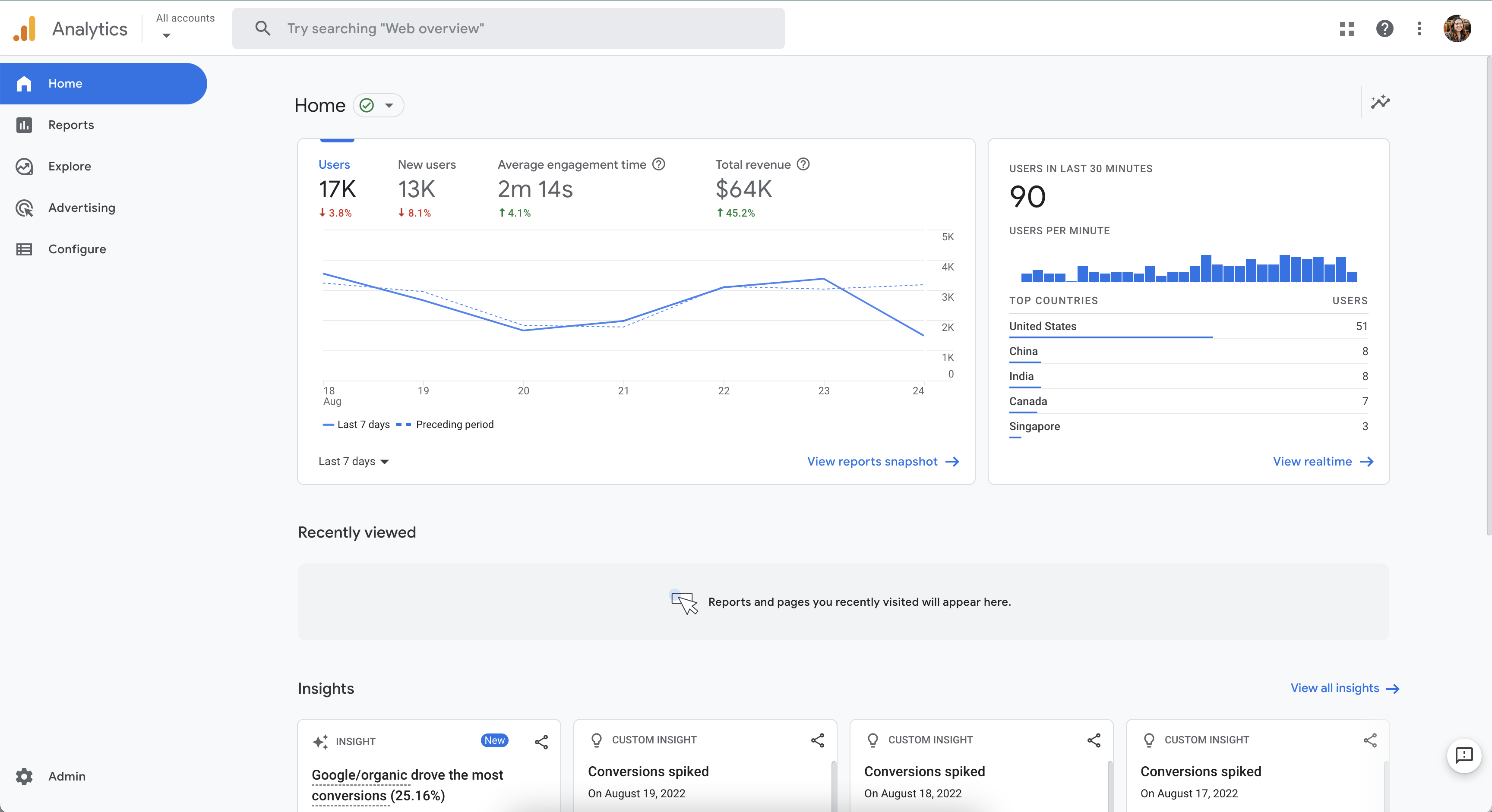Click lightbulb icon on August 19 custom insight
This screenshot has width=1492, height=812.
click(x=597, y=740)
